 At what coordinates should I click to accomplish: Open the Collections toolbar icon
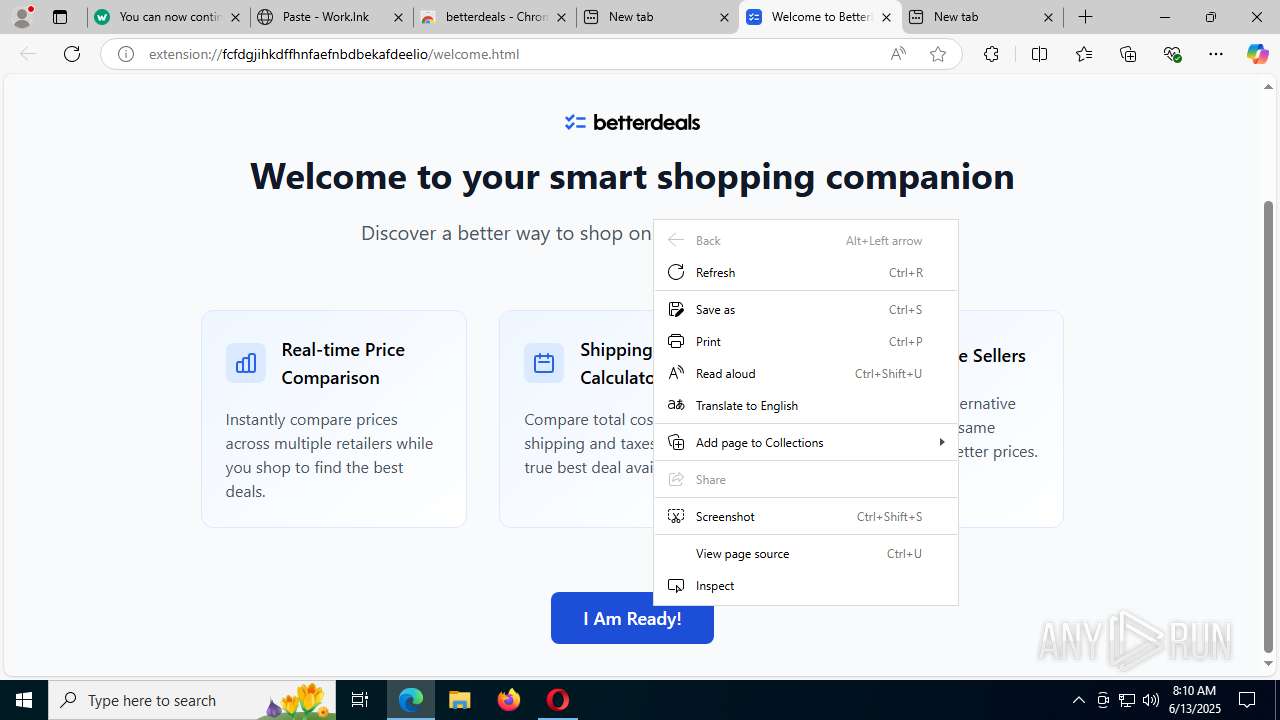point(1128,54)
